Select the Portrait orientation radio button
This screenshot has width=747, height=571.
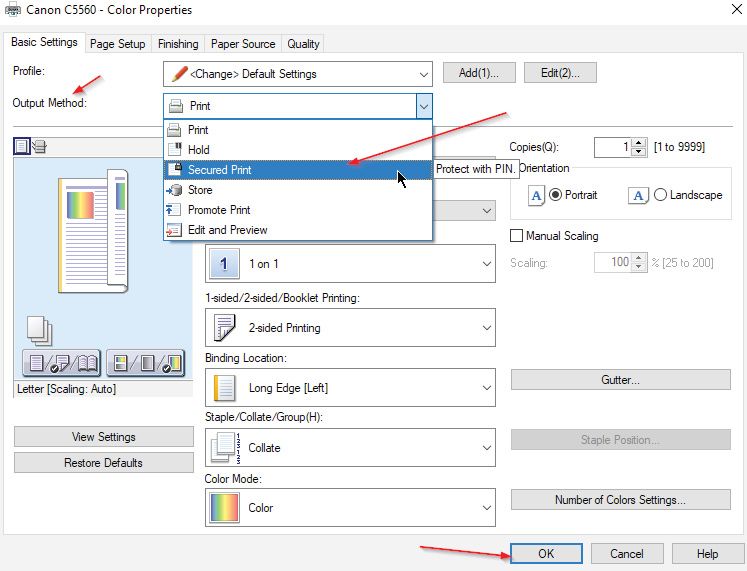point(555,195)
